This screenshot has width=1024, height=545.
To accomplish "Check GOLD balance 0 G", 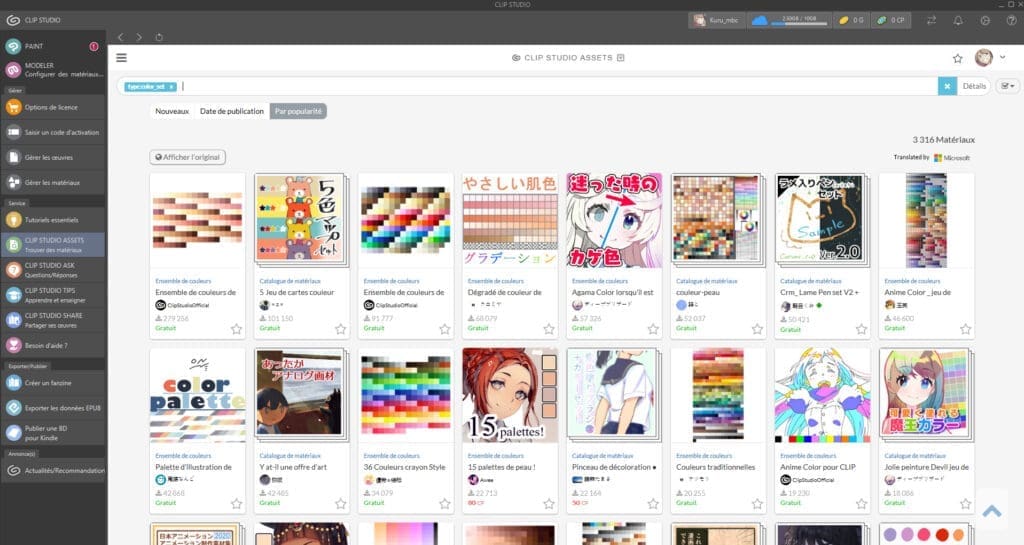I will (851, 20).
